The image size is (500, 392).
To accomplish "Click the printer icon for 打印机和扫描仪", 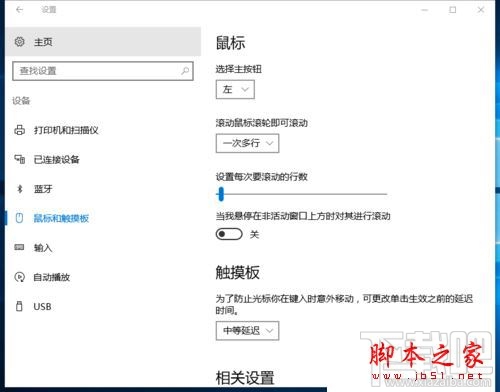I will pos(19,130).
